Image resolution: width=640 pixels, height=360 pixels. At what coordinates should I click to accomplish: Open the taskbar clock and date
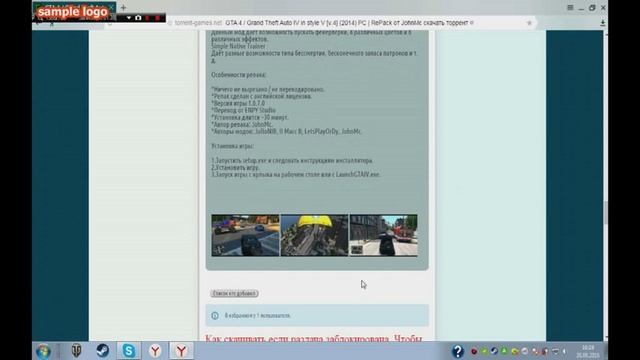point(588,351)
